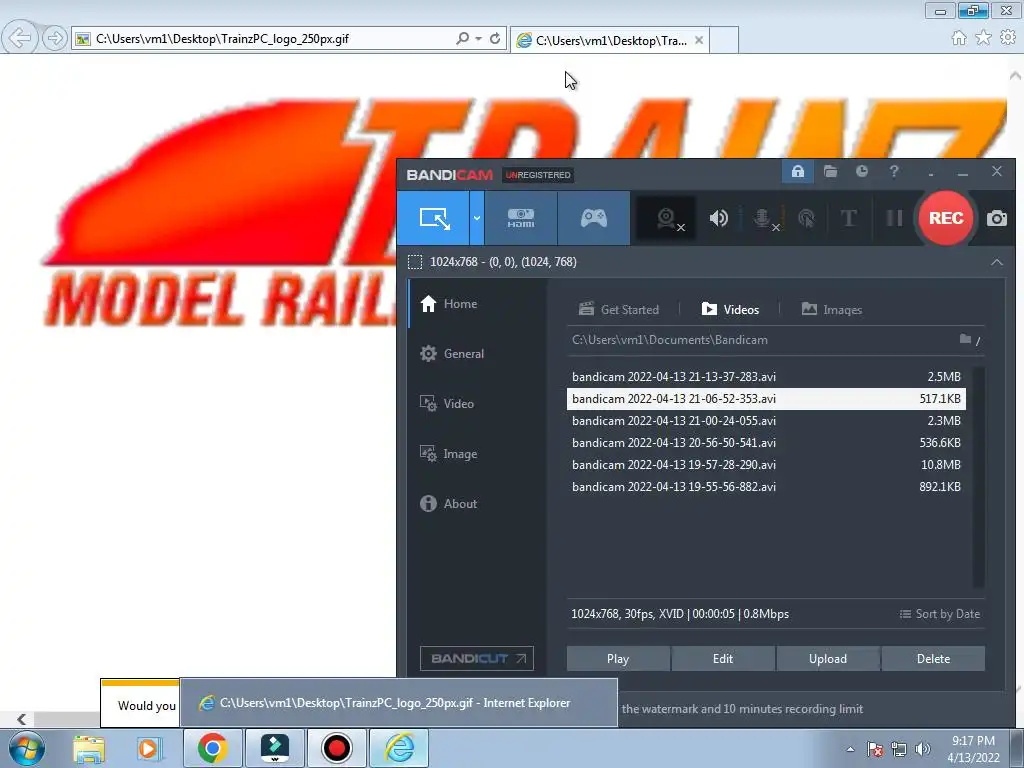Go back in Internet Explorer
The image size is (1024, 768).
(x=20, y=38)
